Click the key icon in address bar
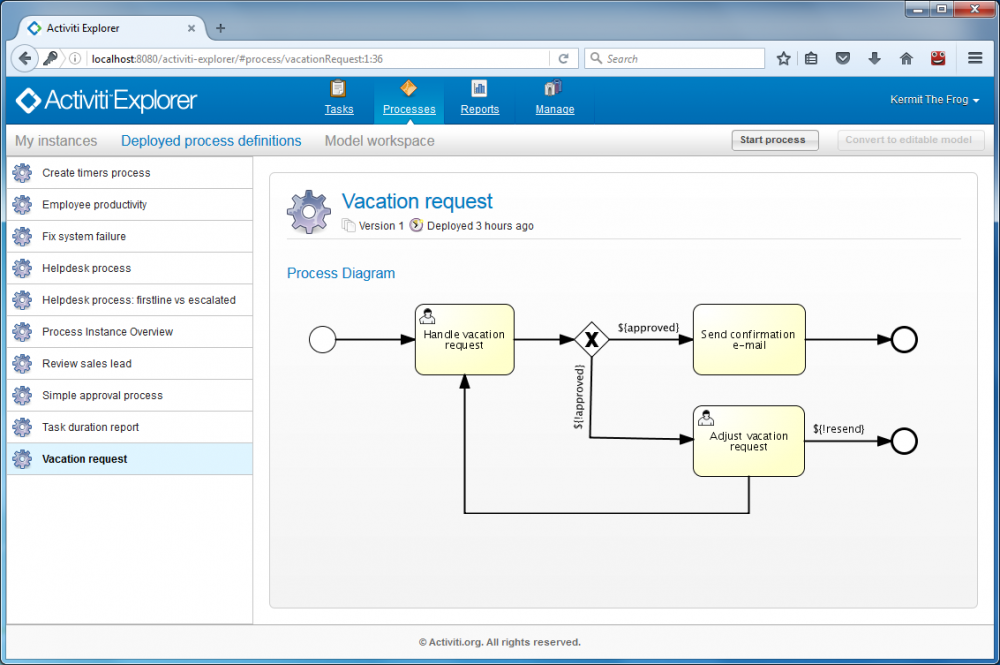 (50, 59)
